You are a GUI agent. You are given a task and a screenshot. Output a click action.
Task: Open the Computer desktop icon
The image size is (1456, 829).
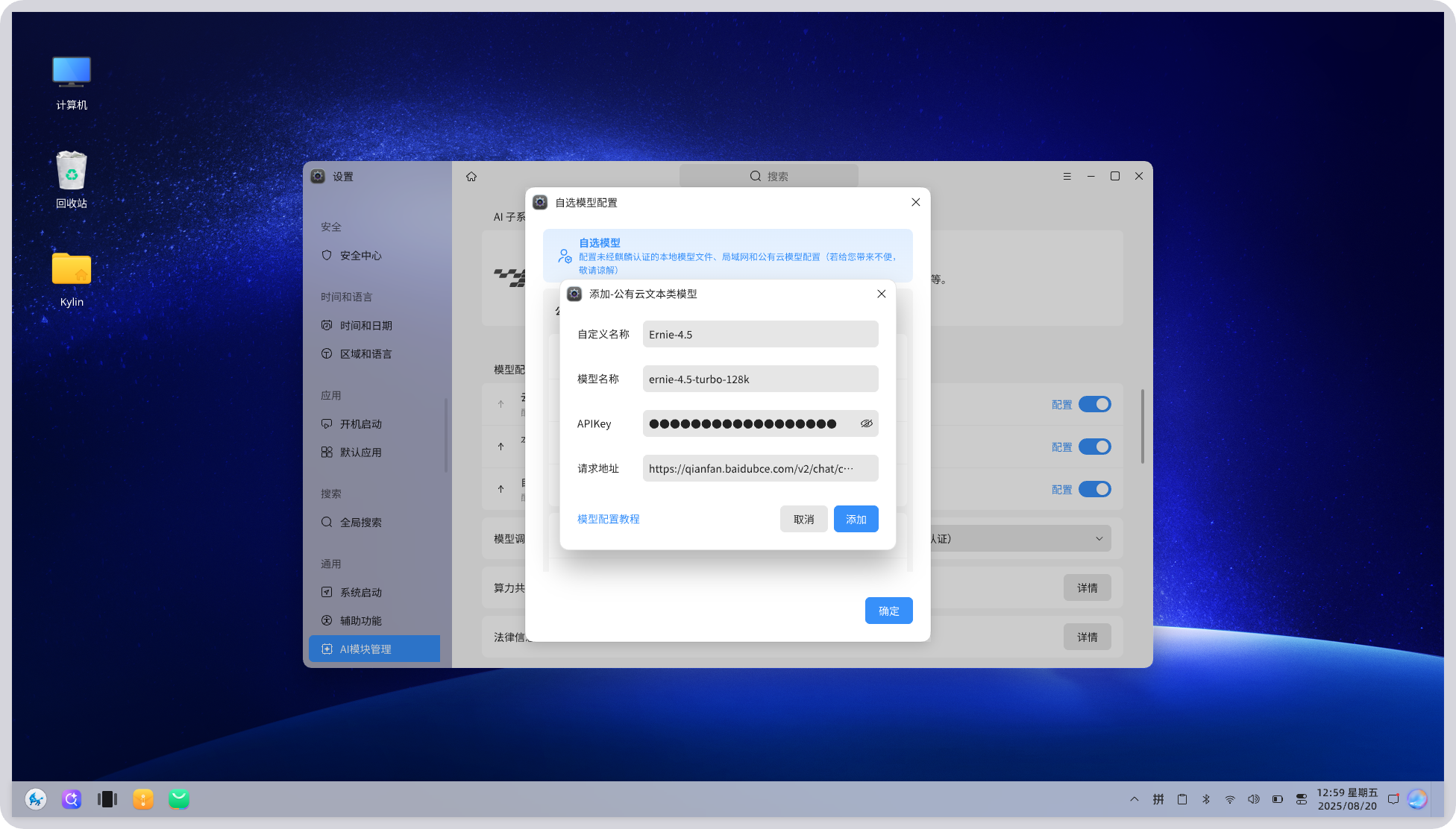point(72,82)
